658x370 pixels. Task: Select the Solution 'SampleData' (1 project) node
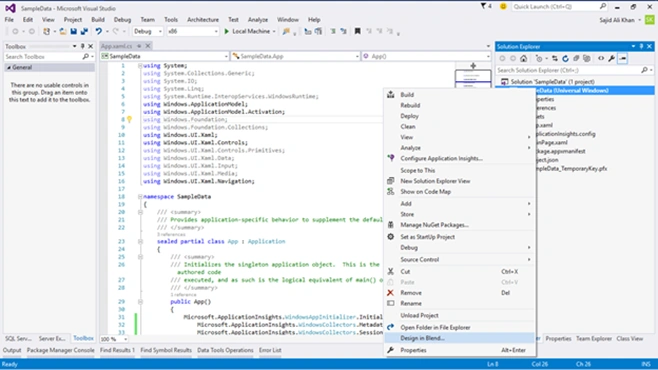point(552,82)
